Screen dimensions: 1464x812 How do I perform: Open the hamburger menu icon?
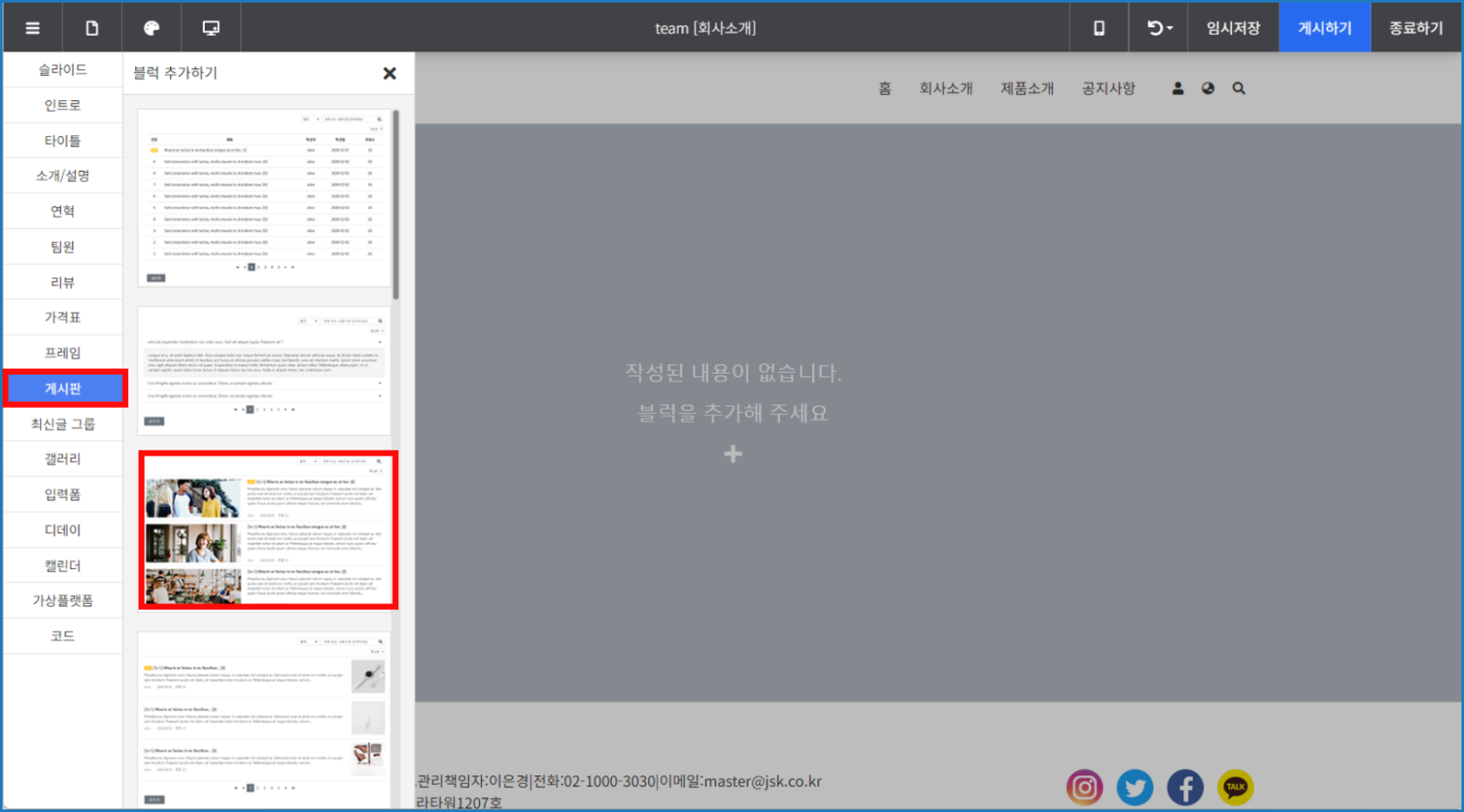[x=33, y=28]
